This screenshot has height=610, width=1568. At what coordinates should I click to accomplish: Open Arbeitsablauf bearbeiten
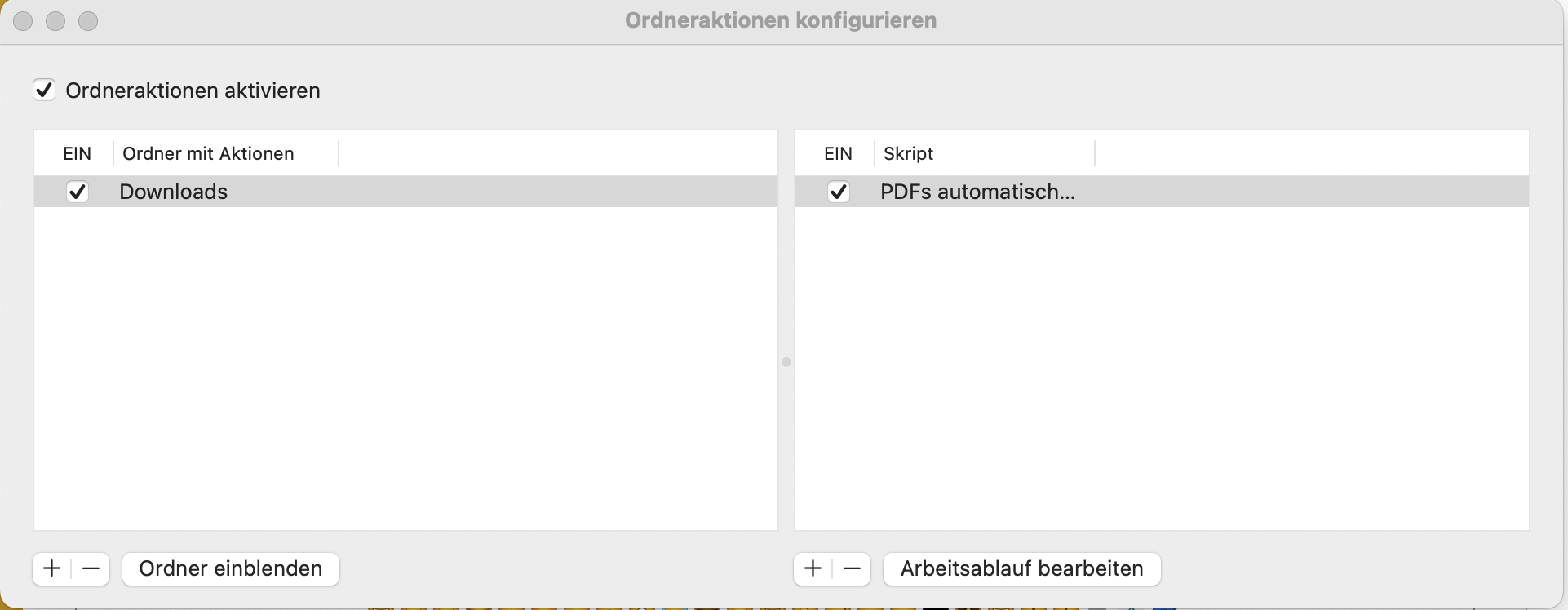click(x=1021, y=568)
